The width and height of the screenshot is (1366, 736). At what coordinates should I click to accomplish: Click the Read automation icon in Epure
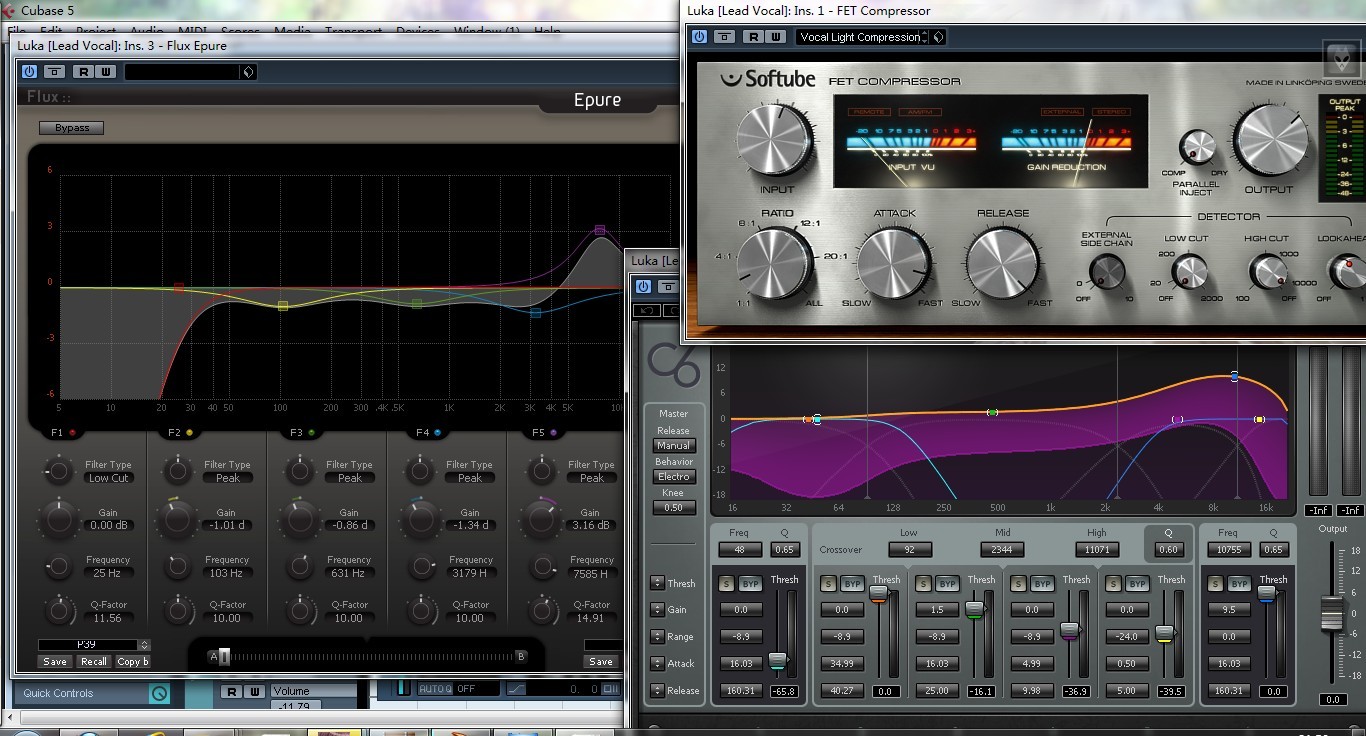tap(83, 72)
